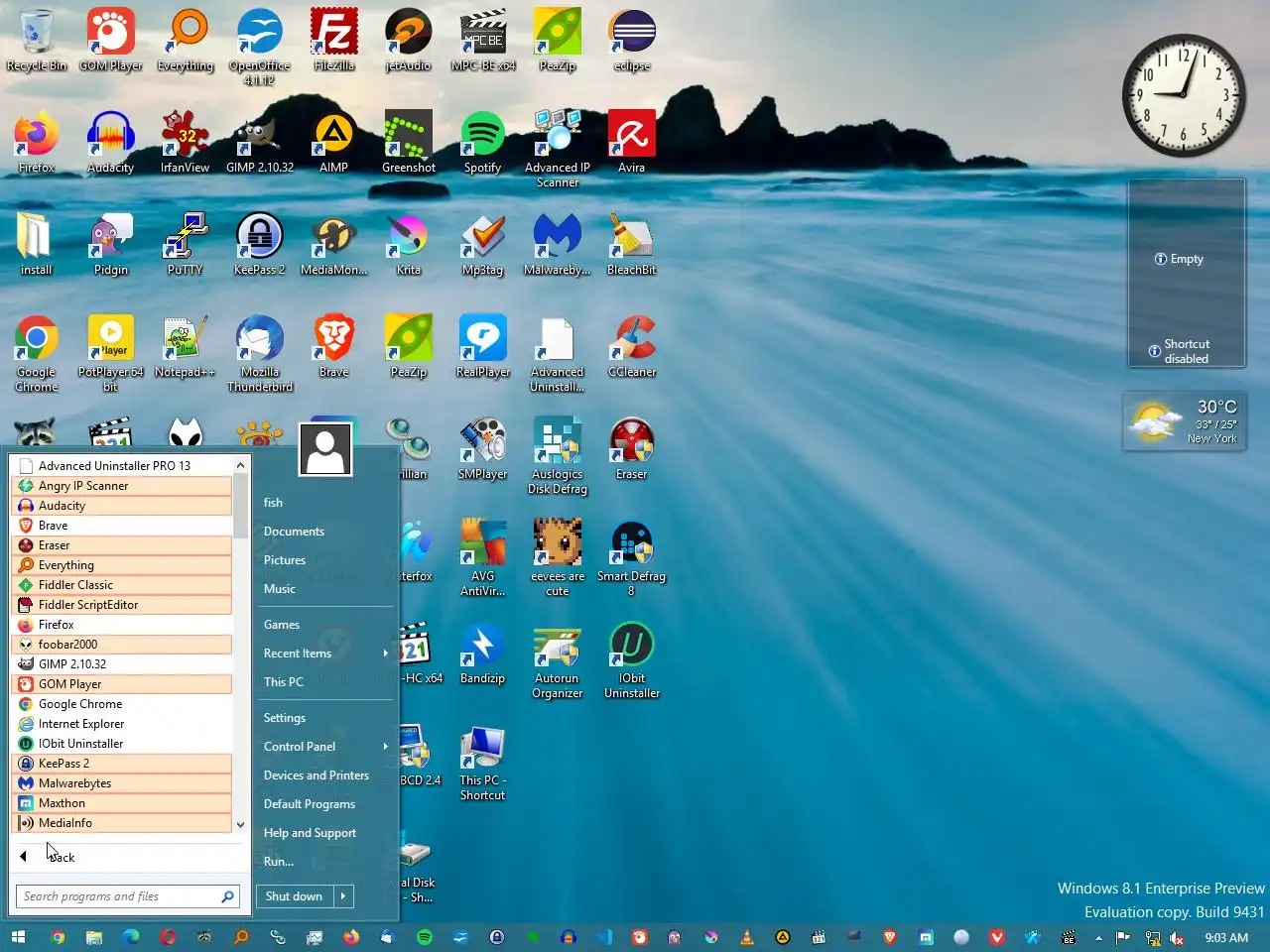The image size is (1270, 952).
Task: Click the analog clock gadget
Action: tap(1184, 95)
